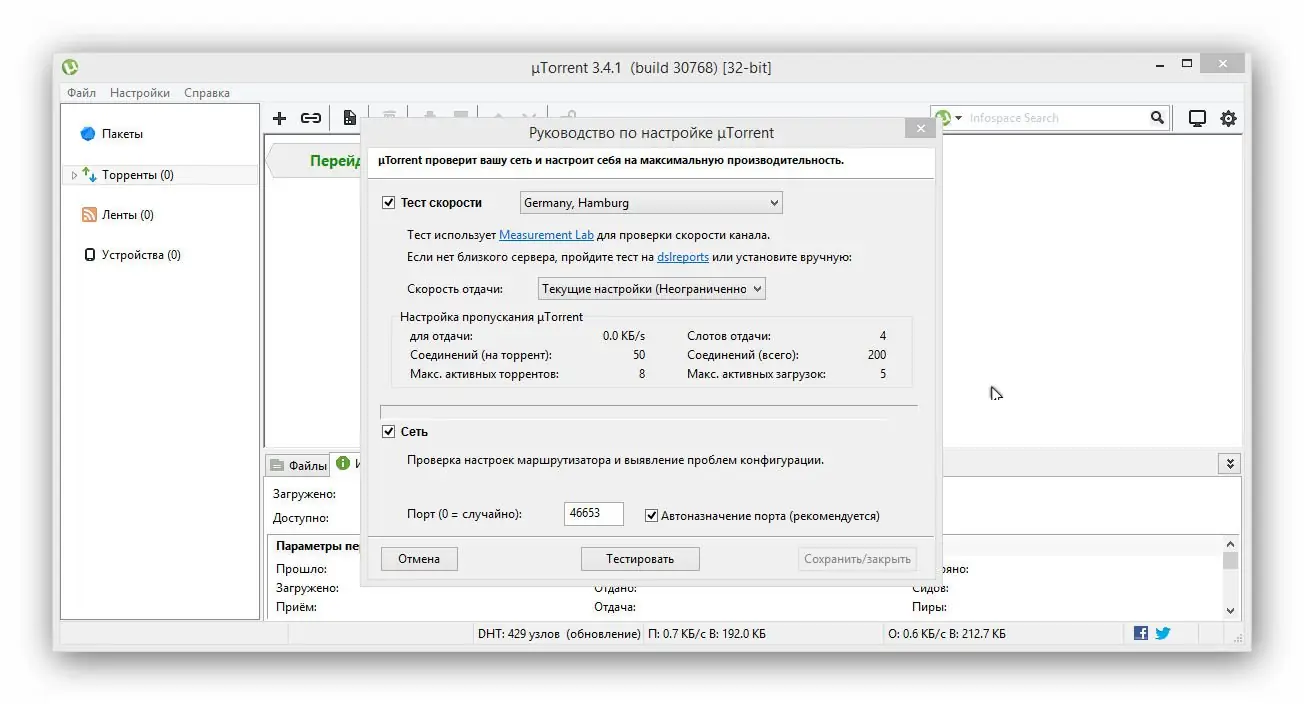Uncheck Автоназначение порта checkbox
Image resolution: width=1304 pixels, height=704 pixels.
click(652, 516)
